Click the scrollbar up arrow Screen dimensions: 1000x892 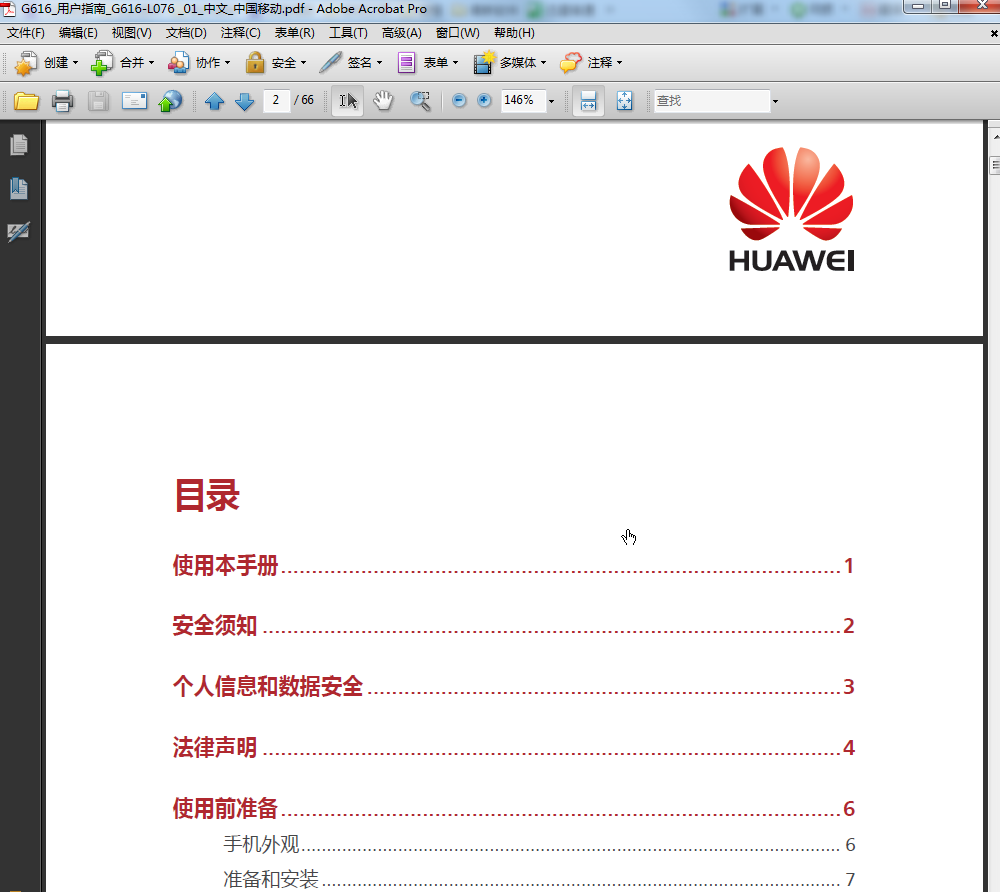(x=995, y=136)
